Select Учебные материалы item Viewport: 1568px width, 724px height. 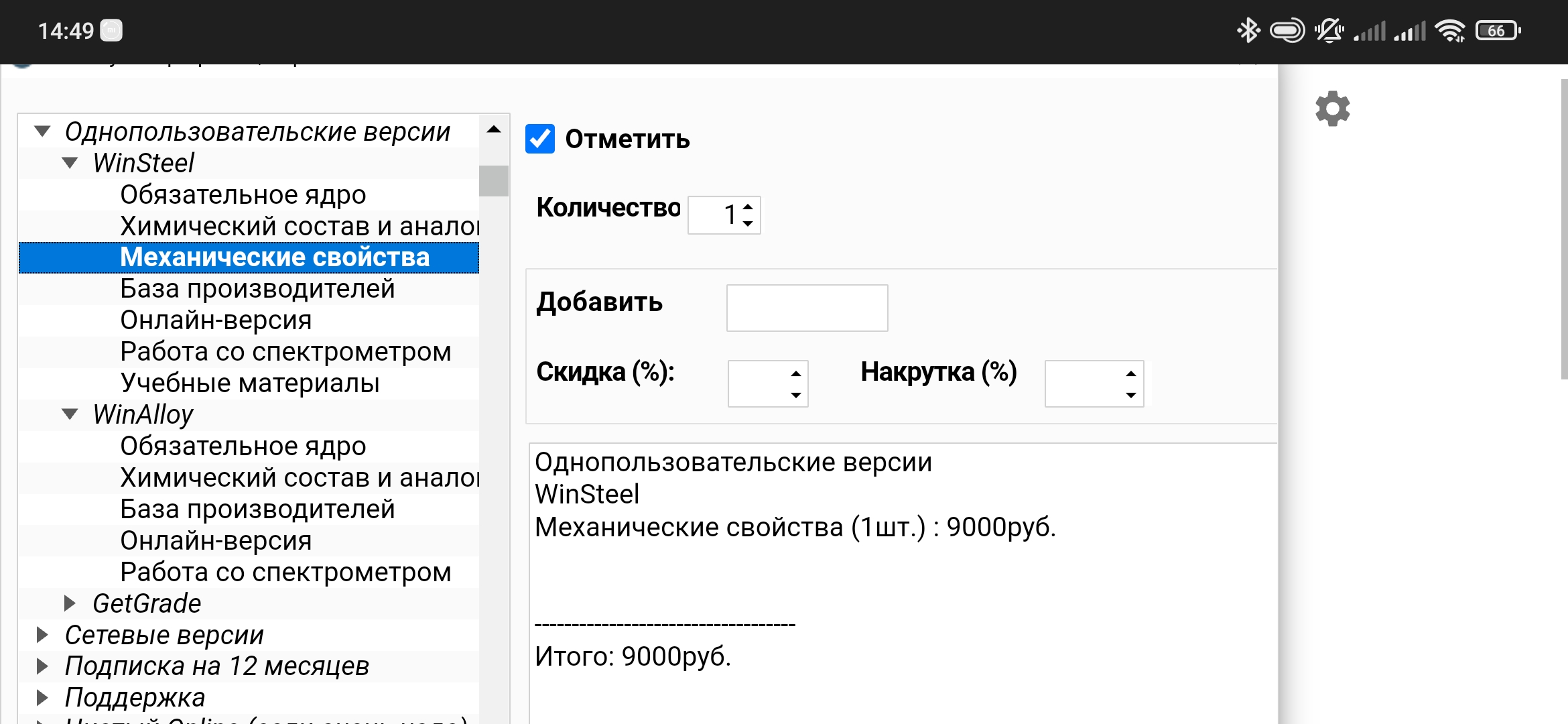tap(250, 383)
